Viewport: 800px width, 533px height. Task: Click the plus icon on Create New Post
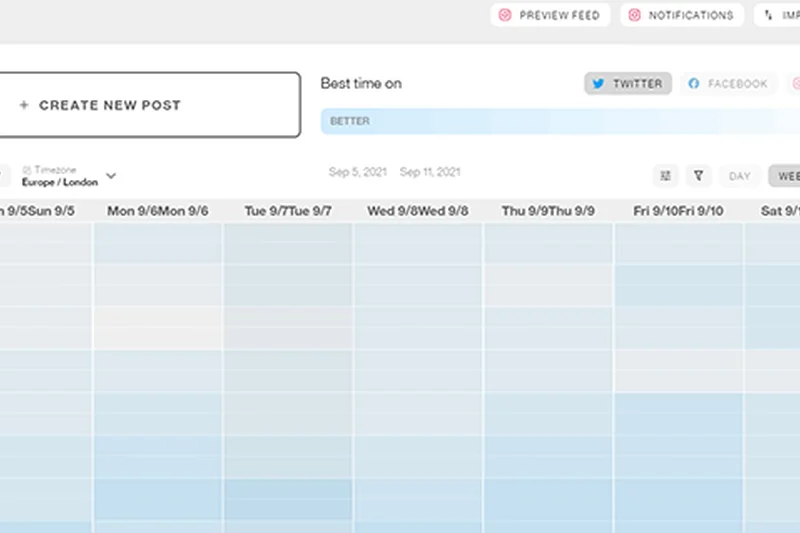point(24,105)
